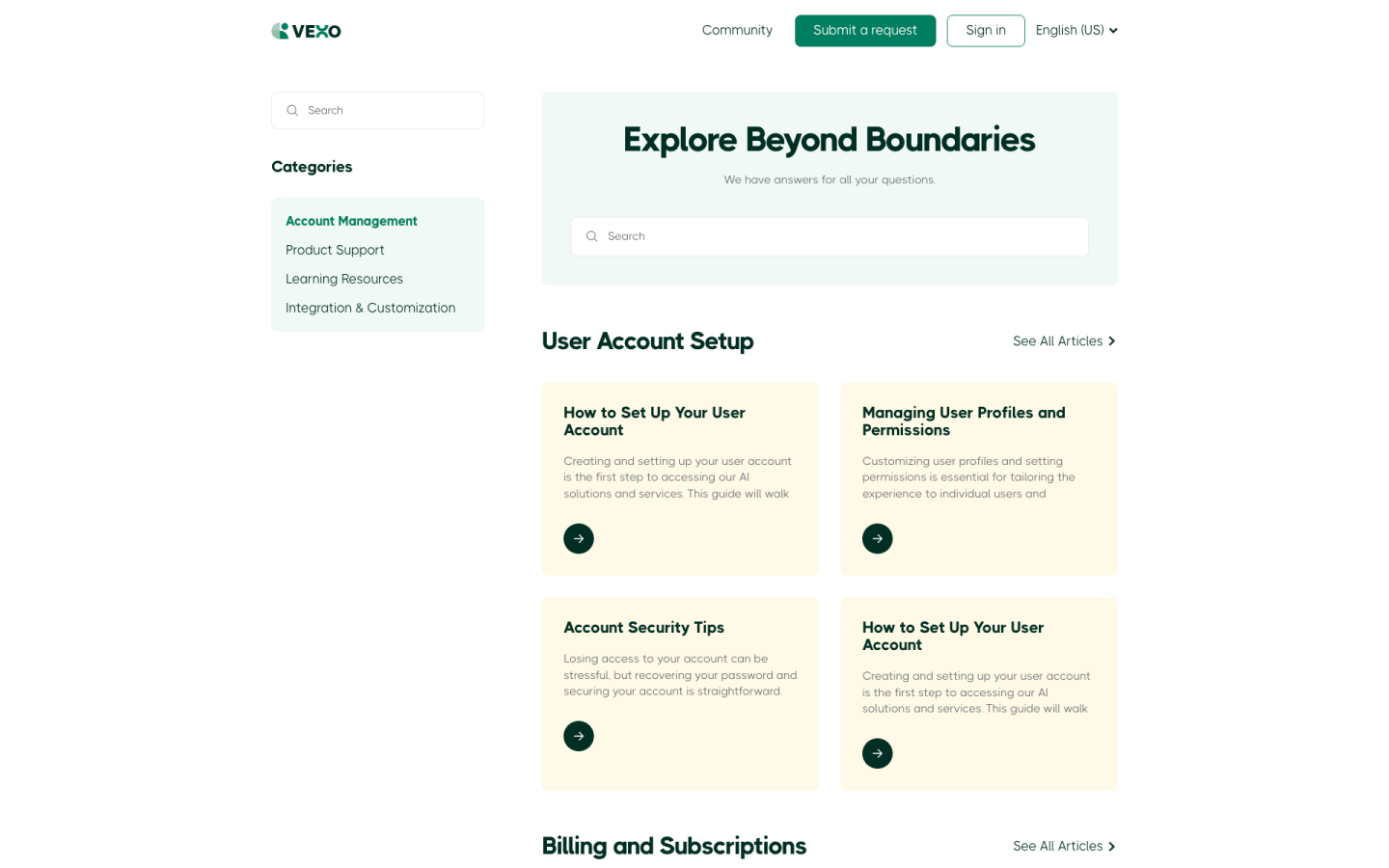This screenshot has width=1389, height=868.
Task: Open the Community link
Action: click(737, 31)
